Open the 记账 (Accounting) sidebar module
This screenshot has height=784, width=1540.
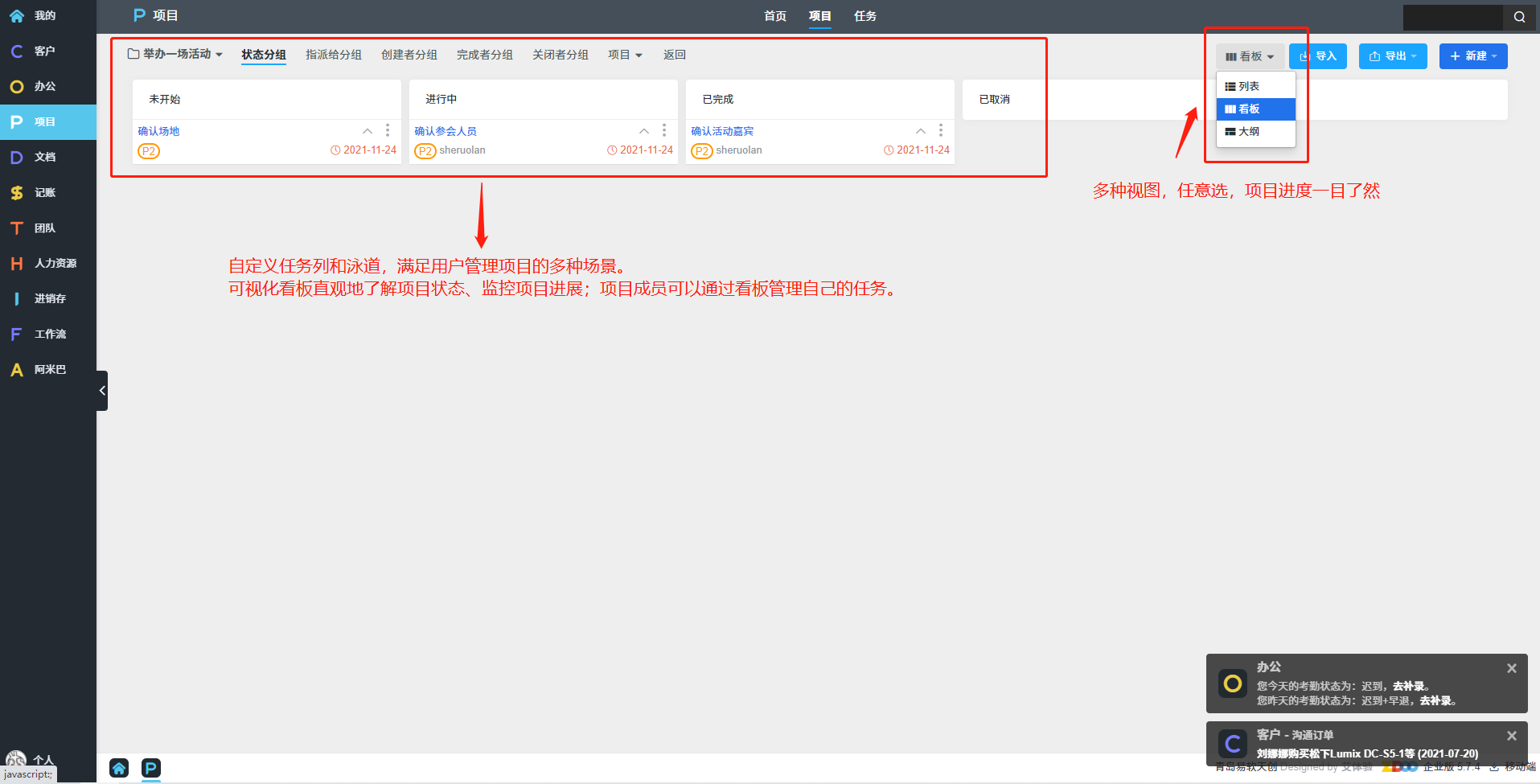tap(44, 193)
